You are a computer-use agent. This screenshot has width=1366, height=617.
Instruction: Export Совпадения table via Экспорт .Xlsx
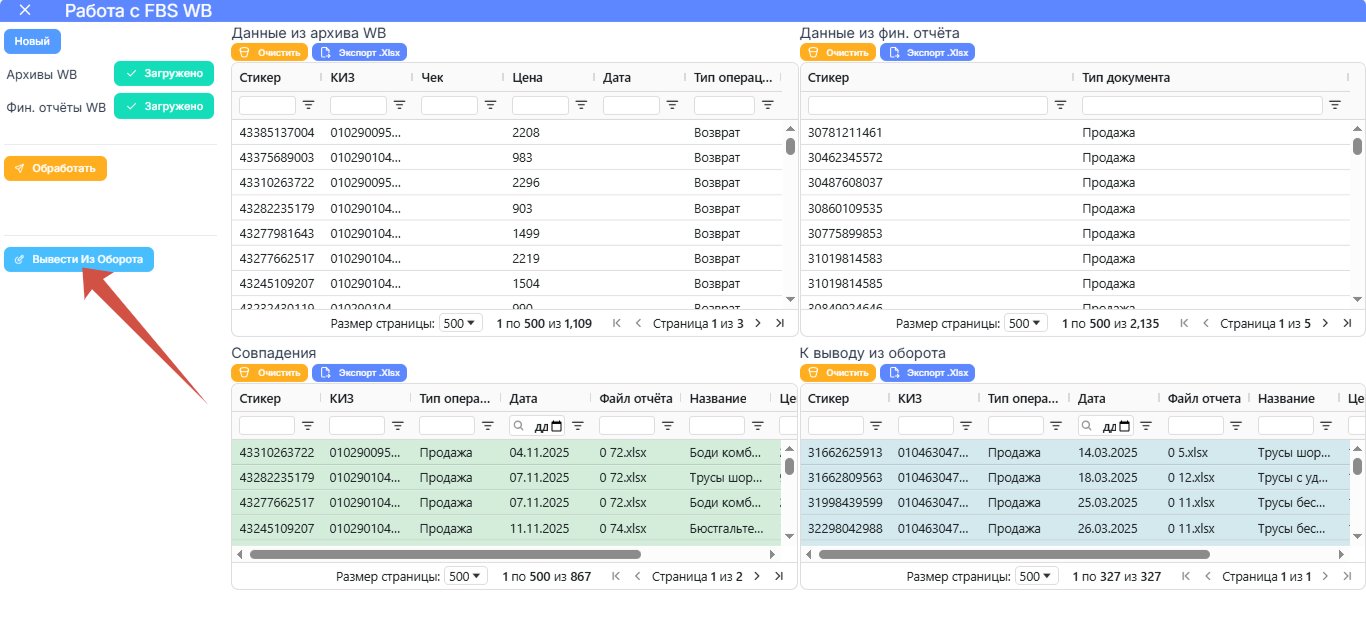click(x=360, y=372)
